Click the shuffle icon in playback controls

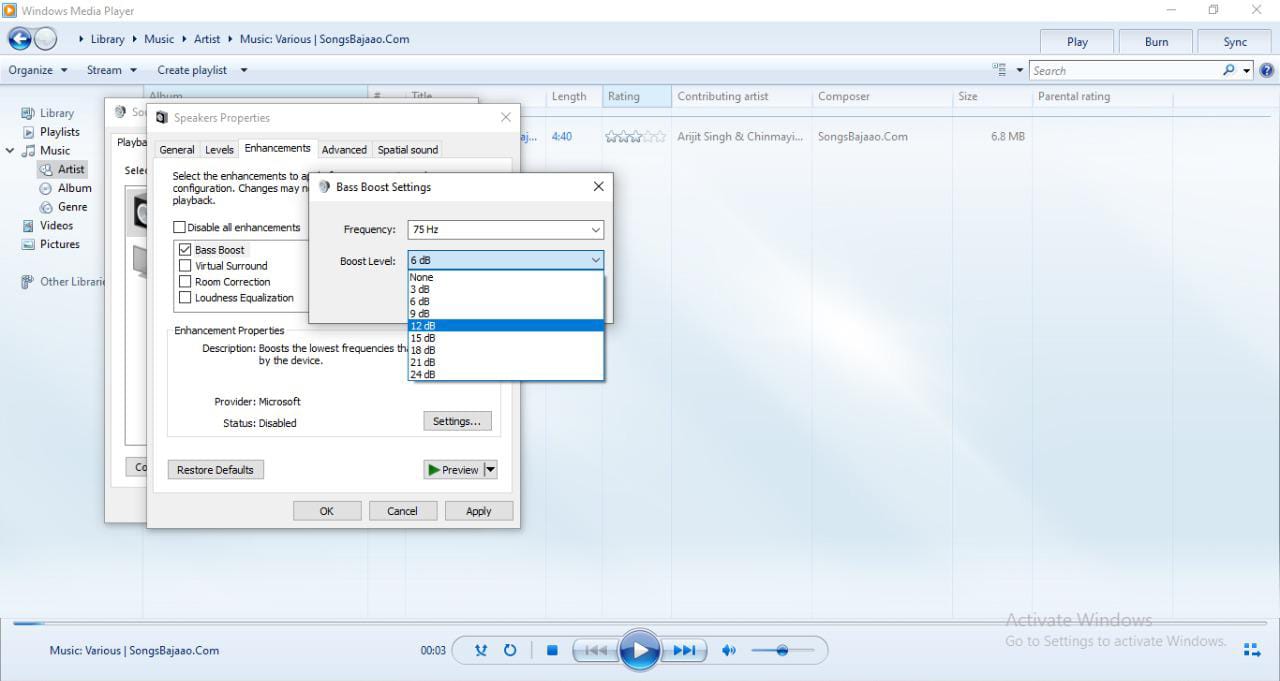(481, 650)
